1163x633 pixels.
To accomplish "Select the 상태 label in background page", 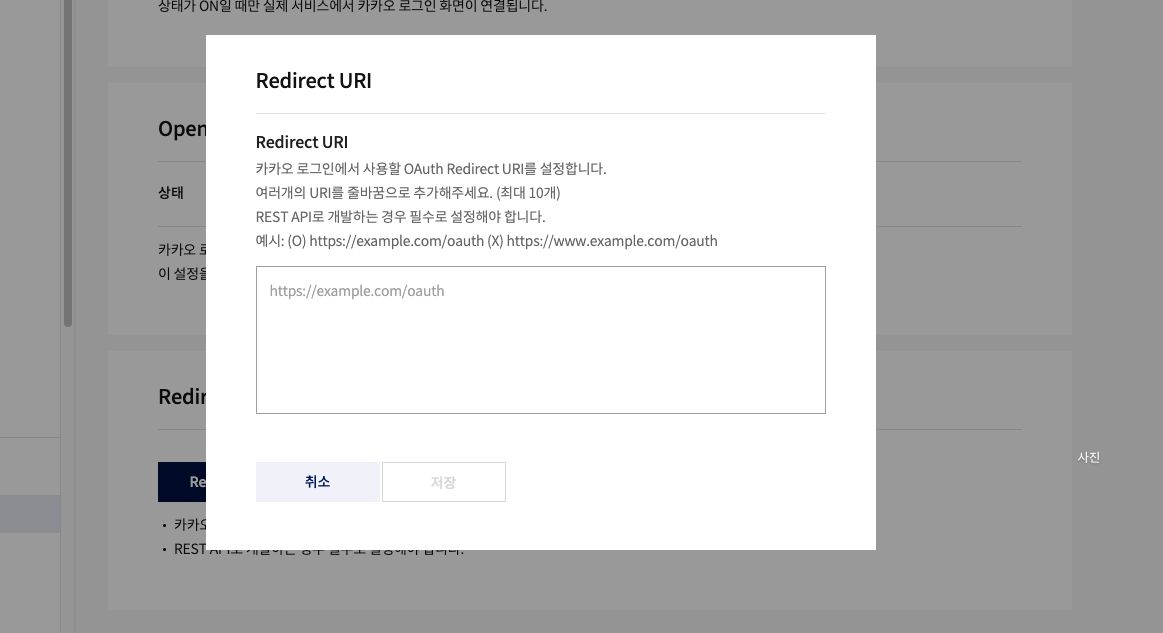I will [171, 192].
